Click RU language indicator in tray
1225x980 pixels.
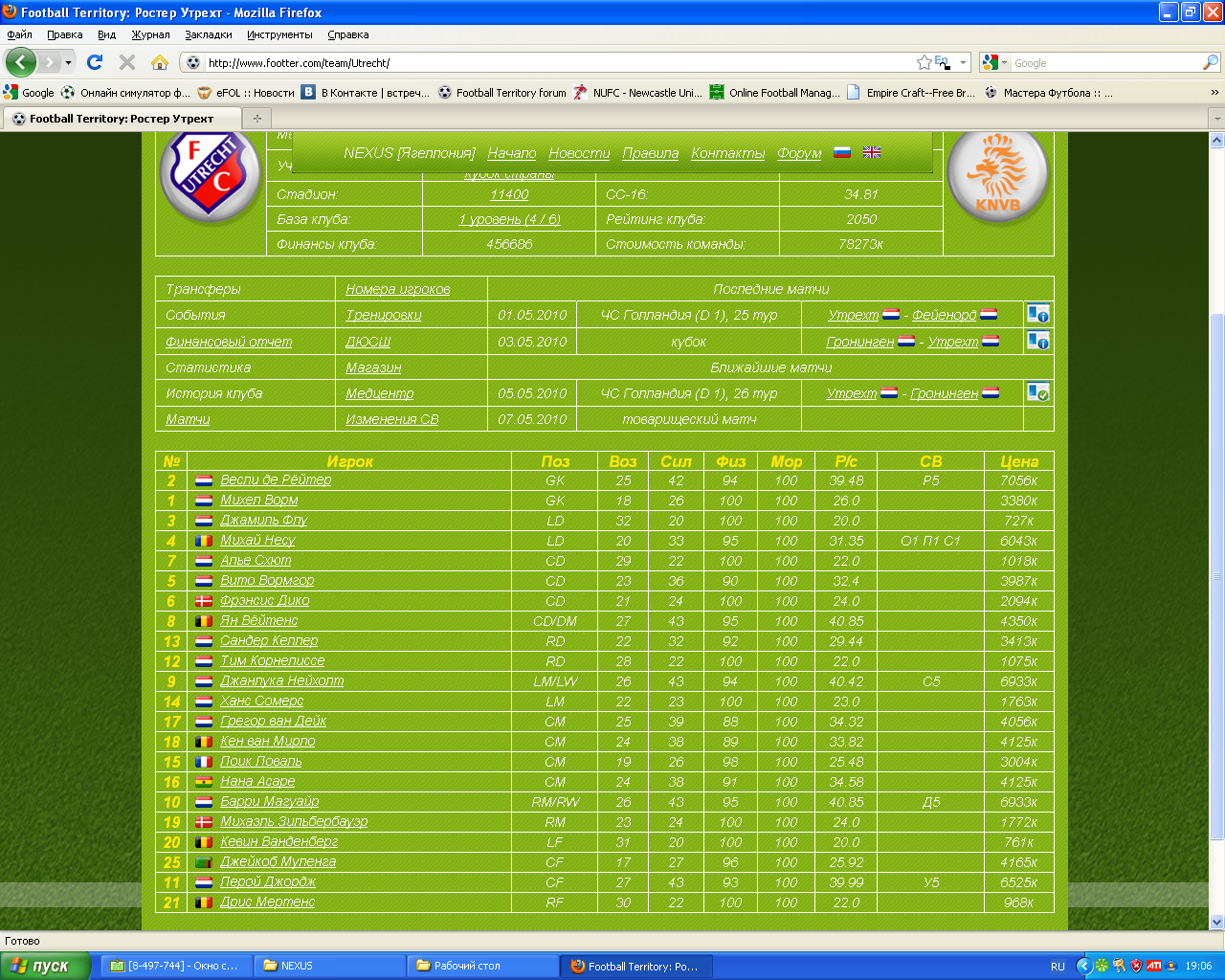pyautogui.click(x=1058, y=967)
